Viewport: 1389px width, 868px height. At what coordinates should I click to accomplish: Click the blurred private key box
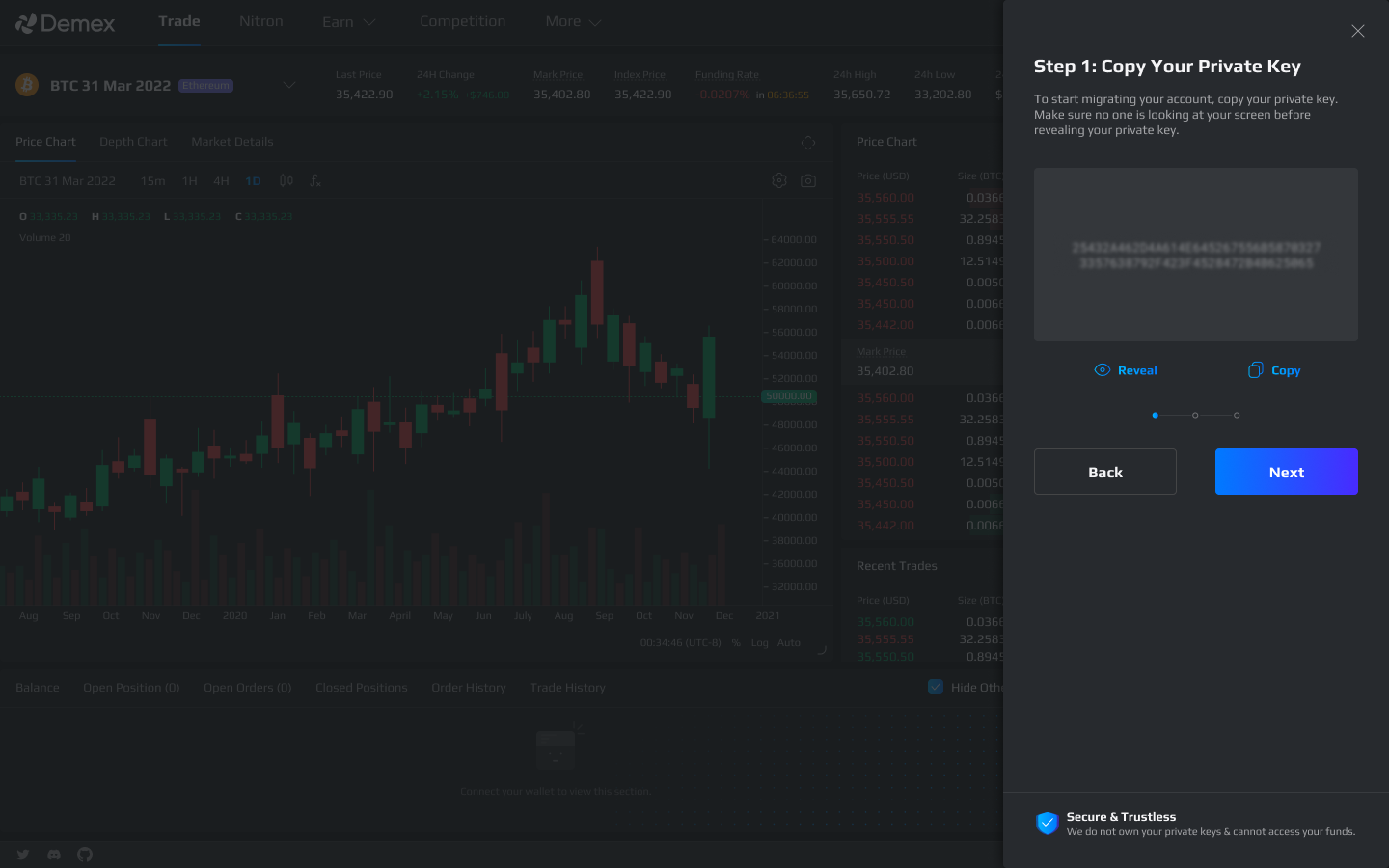1195,255
